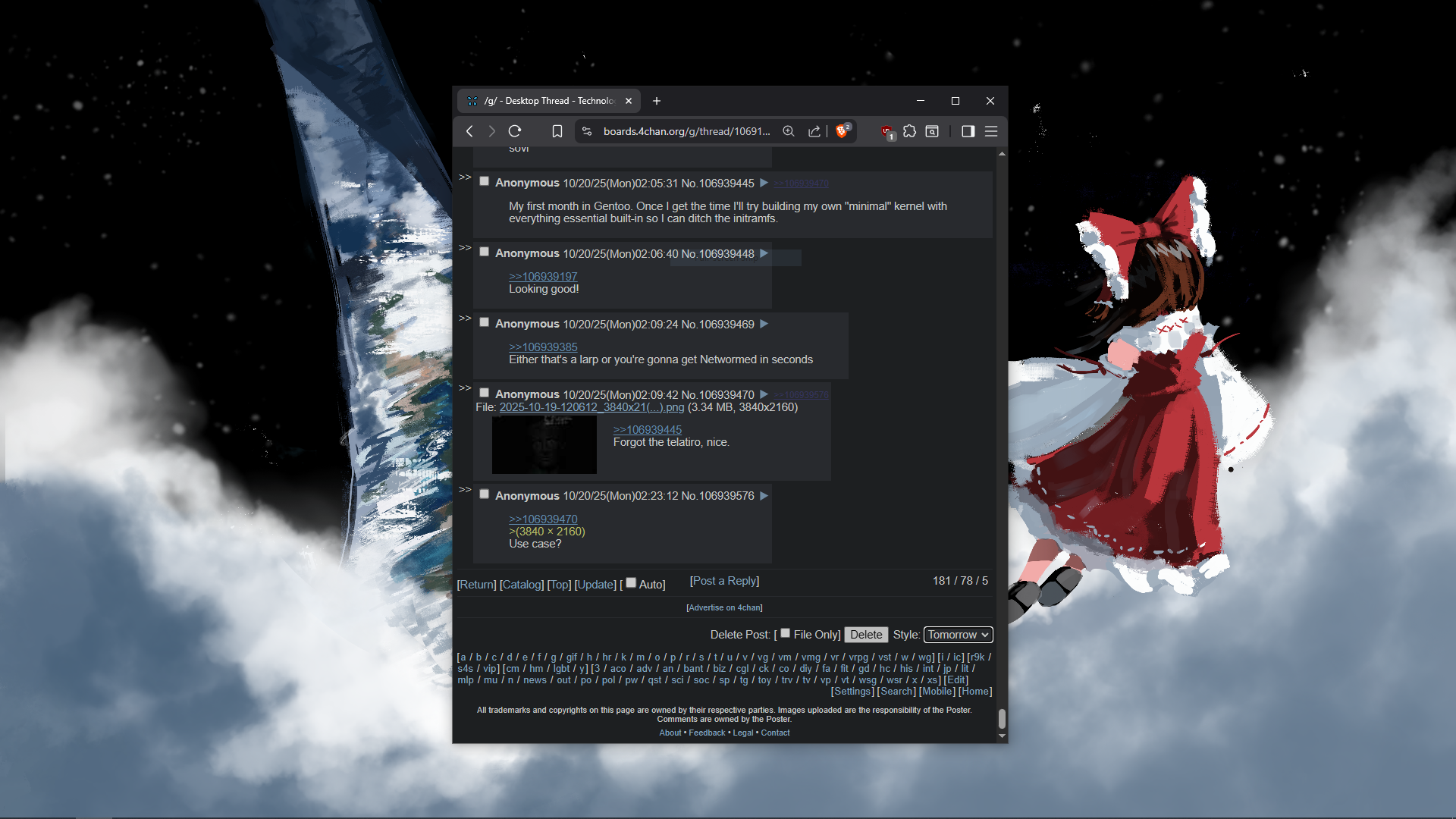Check the File Only checkbox
Screen dimensions: 1456x819
(x=786, y=633)
